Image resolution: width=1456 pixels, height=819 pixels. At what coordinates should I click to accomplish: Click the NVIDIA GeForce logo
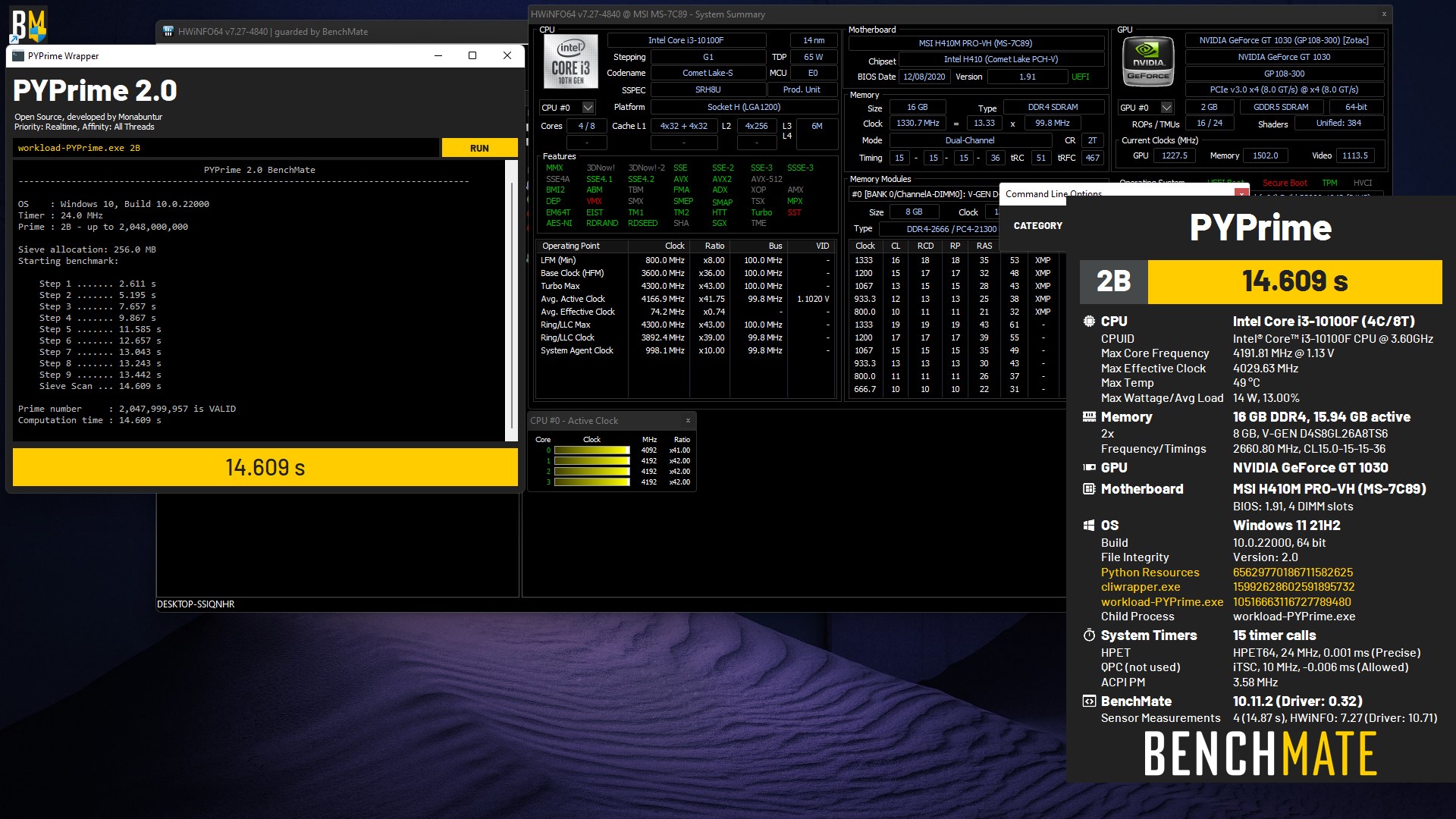[1147, 61]
